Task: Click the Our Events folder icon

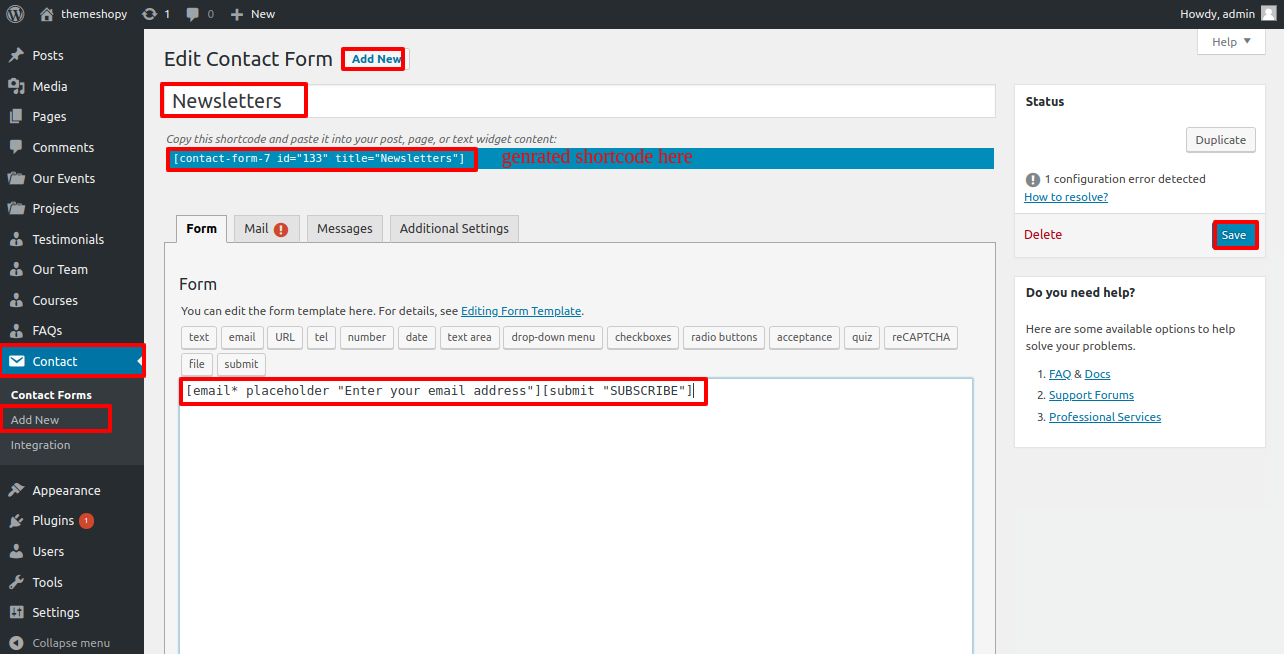Action: click(x=16, y=178)
